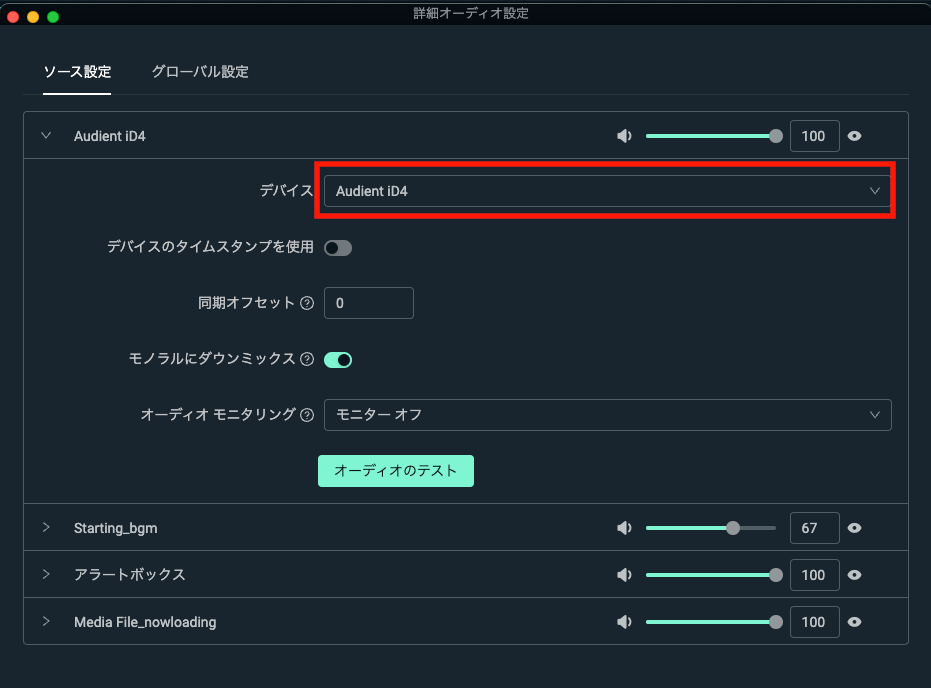Viewport: 931px width, 688px height.
Task: Click help icon beside オーディオ モニタリング
Action: click(x=307, y=414)
